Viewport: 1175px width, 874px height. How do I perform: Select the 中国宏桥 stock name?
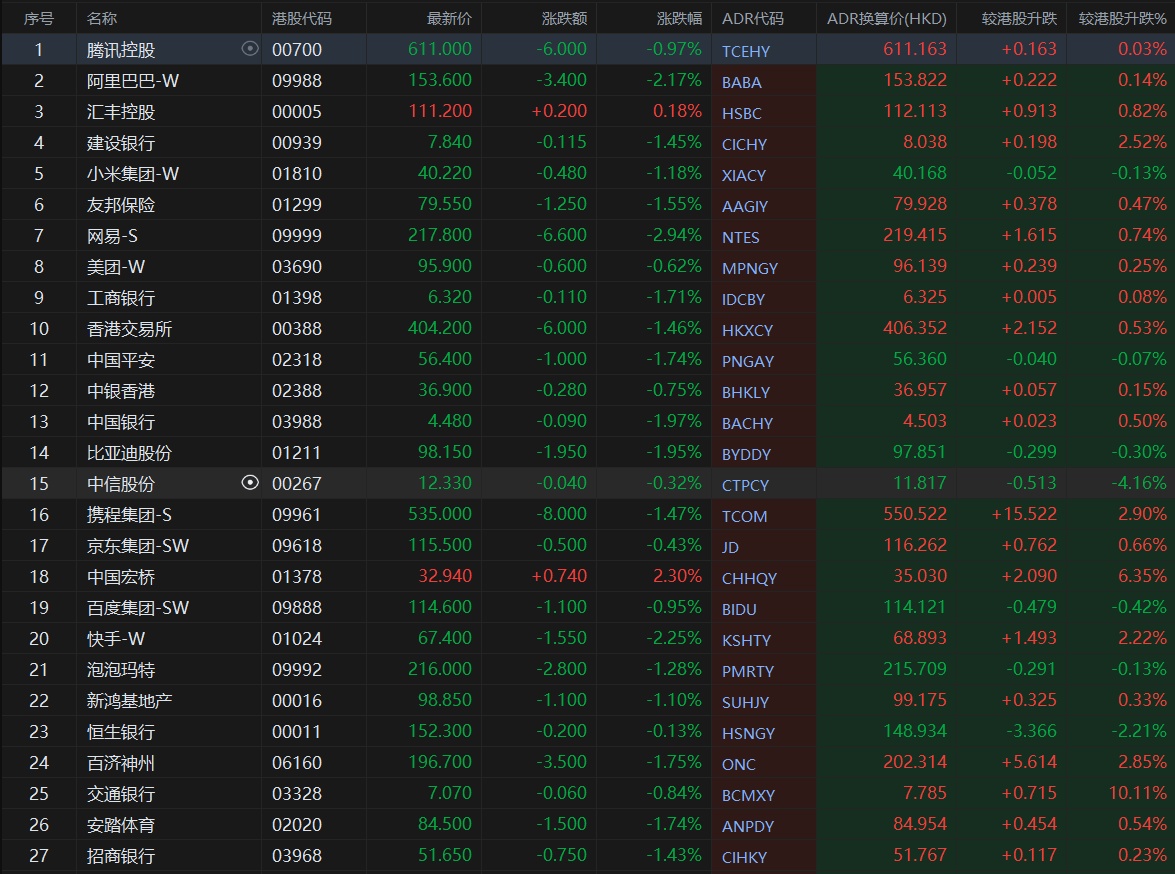(121, 577)
